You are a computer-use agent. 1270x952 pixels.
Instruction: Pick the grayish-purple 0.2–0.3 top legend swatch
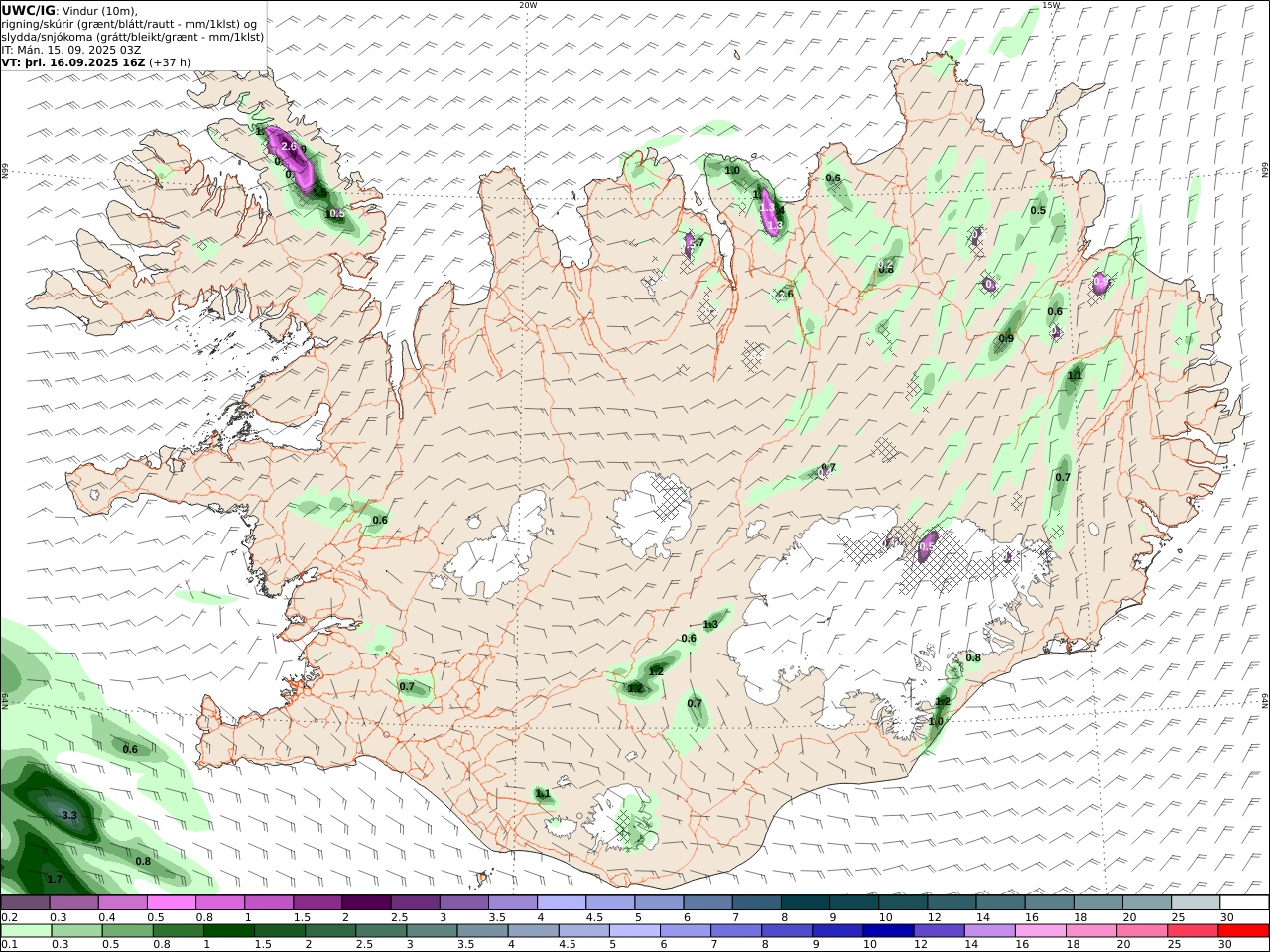(x=26, y=903)
